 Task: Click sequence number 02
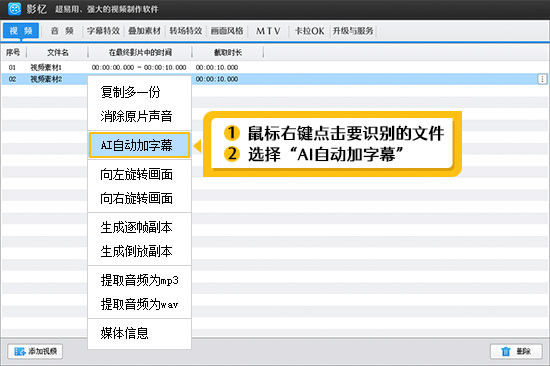[12, 79]
